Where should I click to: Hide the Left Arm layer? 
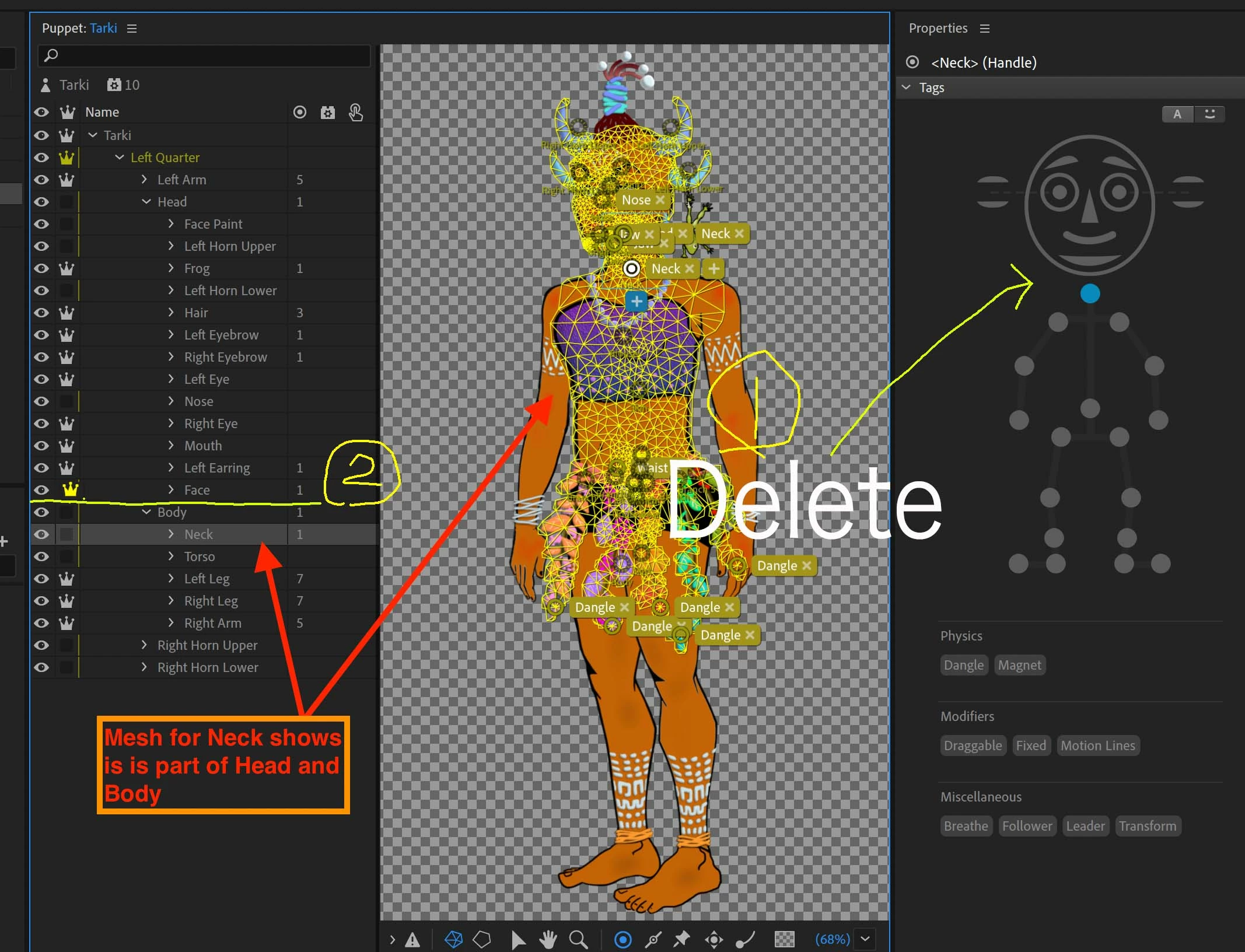41,180
